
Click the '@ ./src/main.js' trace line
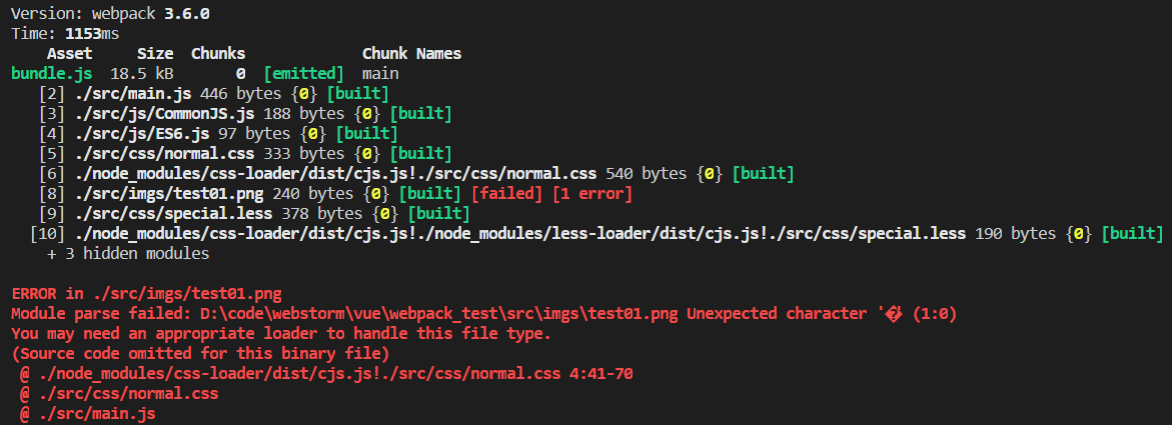(88, 413)
